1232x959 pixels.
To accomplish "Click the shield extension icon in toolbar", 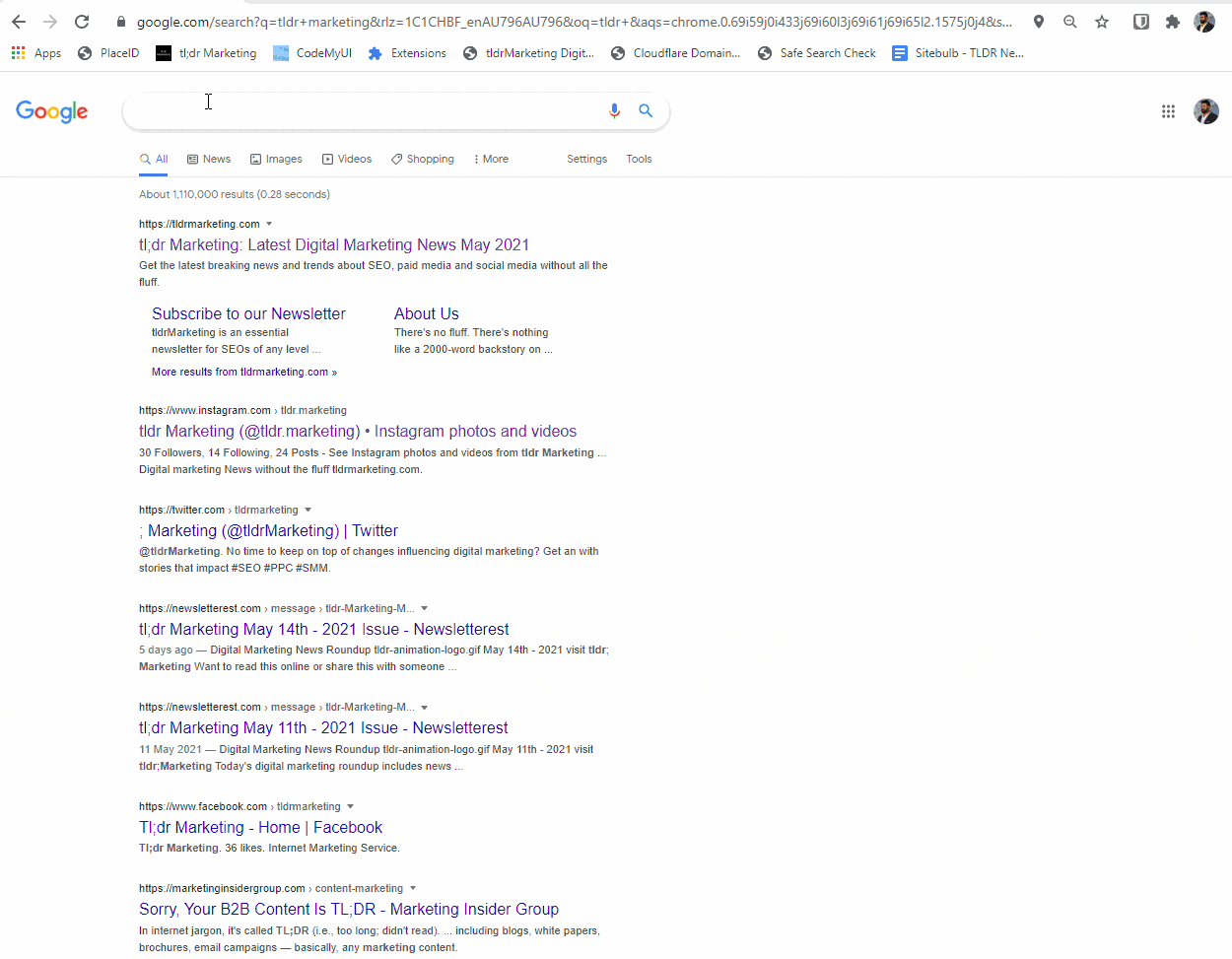I will click(1141, 22).
